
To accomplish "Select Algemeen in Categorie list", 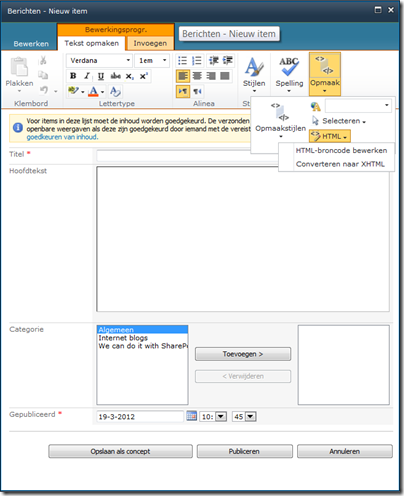I will pyautogui.click(x=142, y=330).
